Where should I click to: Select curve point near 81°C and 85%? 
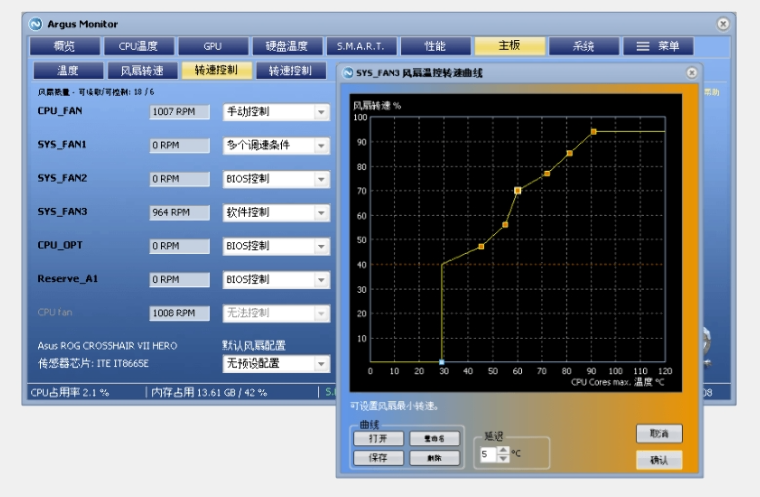click(x=570, y=153)
